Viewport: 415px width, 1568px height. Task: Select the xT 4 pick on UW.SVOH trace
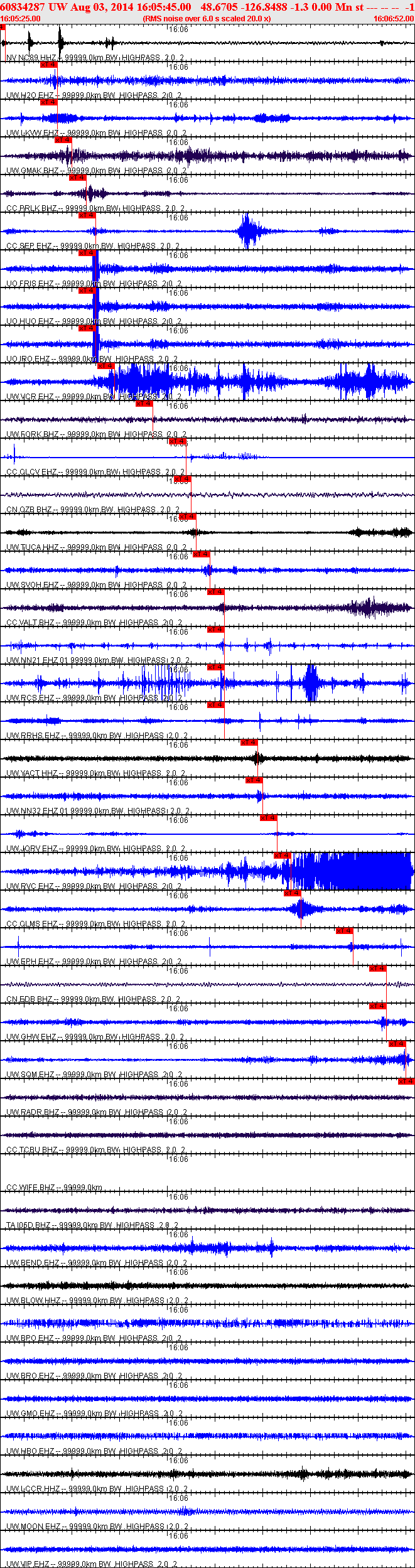[201, 554]
